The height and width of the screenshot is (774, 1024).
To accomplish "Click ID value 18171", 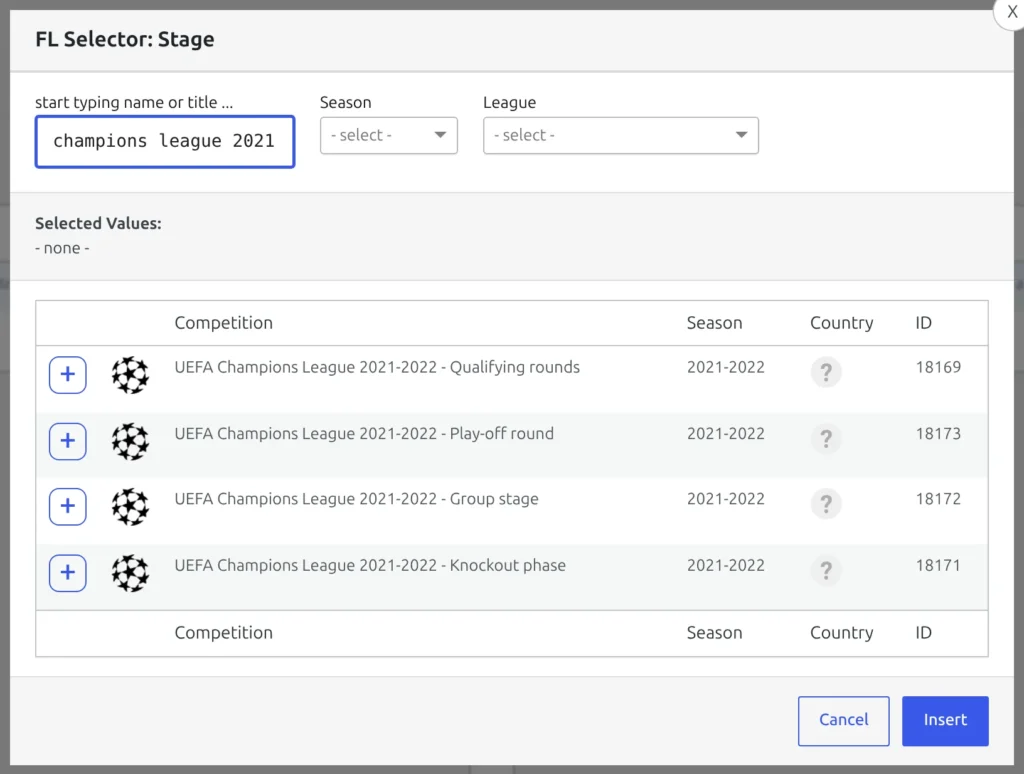I will (x=938, y=565).
